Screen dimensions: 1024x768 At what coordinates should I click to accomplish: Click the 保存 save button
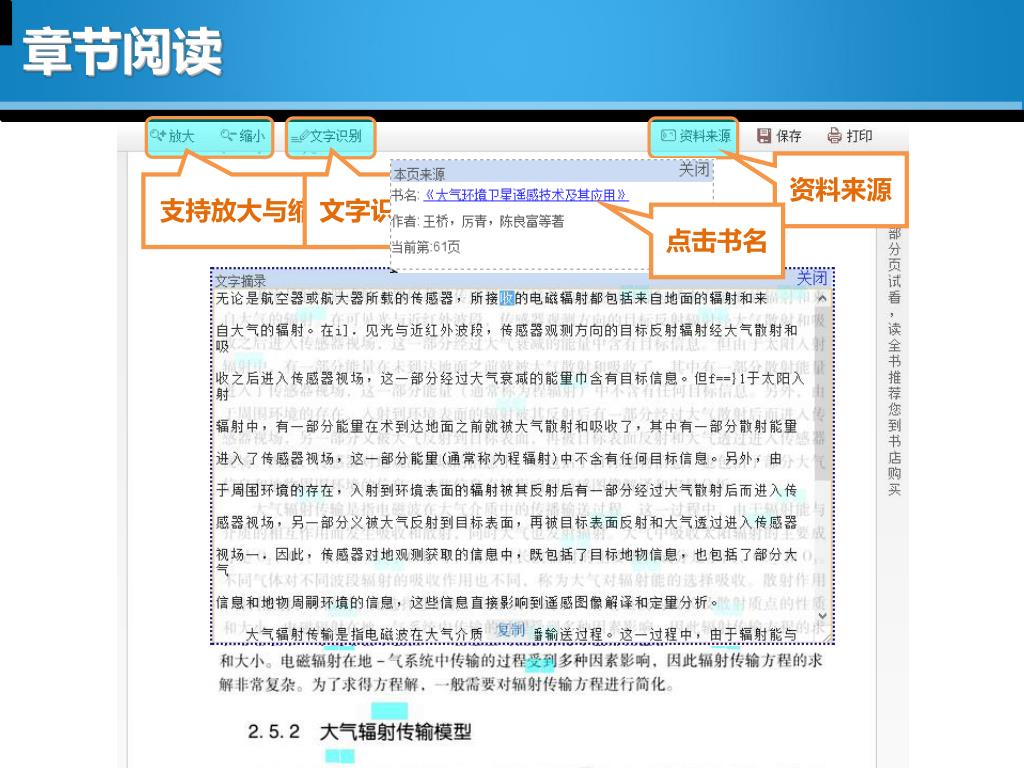point(779,136)
